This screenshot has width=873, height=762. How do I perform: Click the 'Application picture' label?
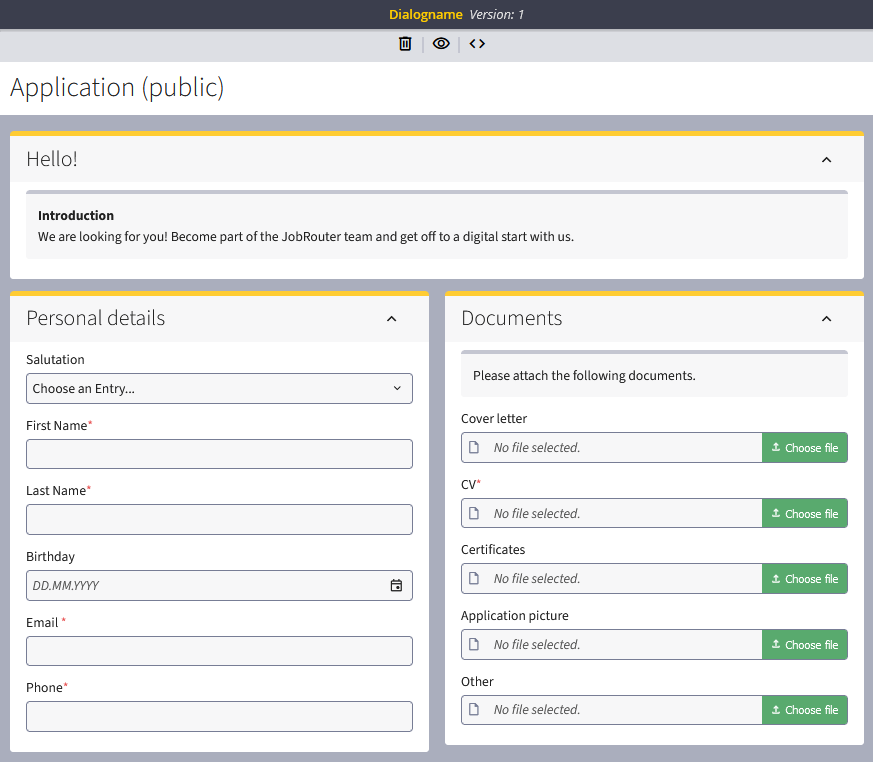pos(514,616)
